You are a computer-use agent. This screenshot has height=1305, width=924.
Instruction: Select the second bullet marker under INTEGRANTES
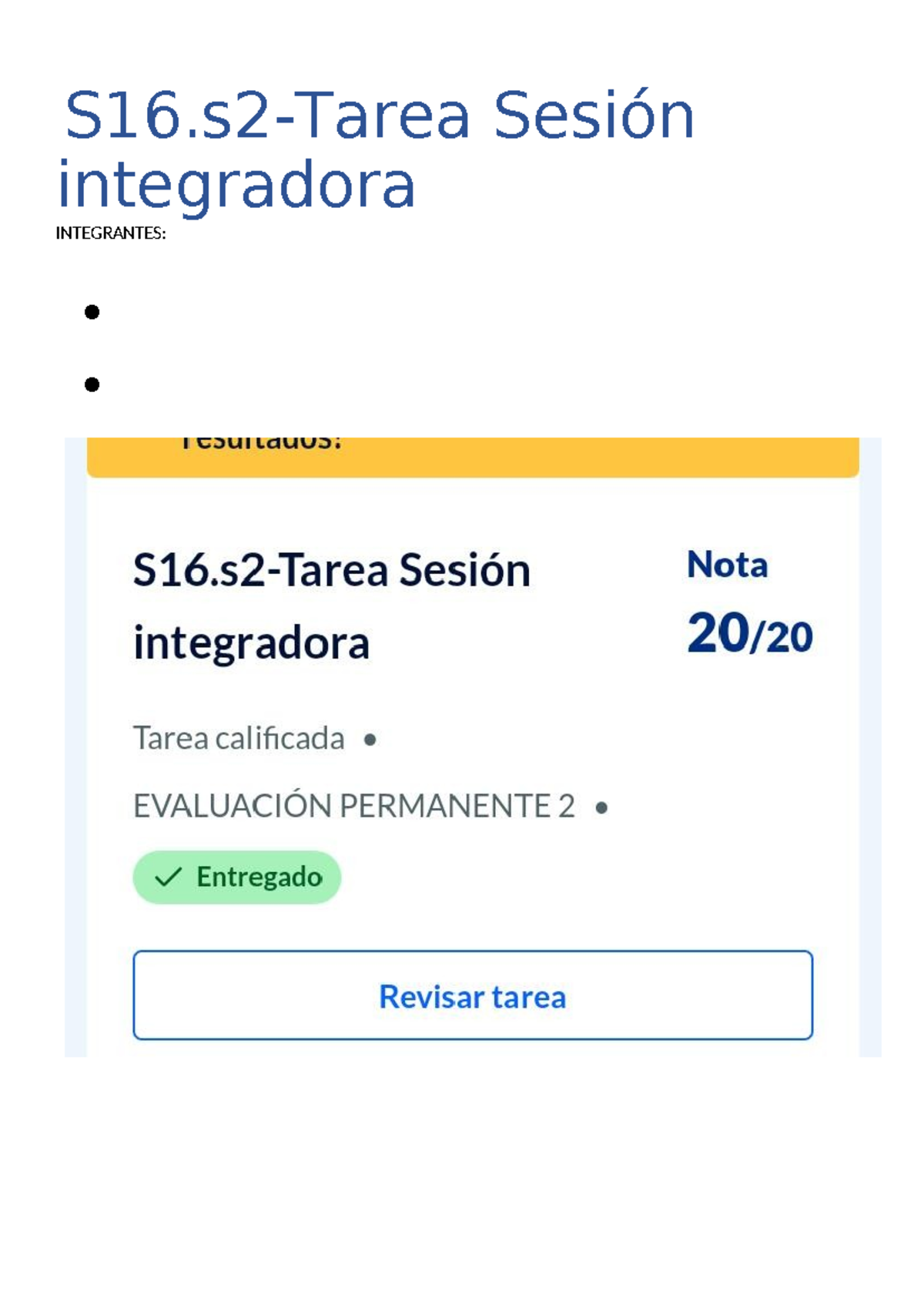coord(92,383)
